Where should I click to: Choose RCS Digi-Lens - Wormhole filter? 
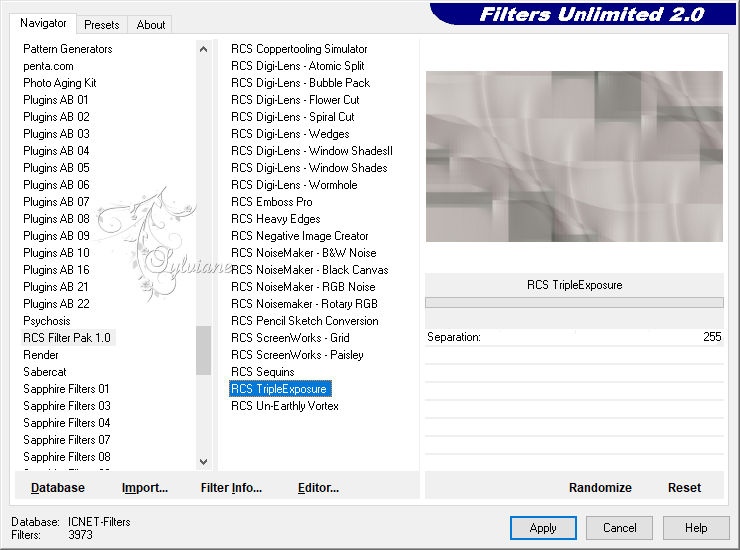point(294,185)
